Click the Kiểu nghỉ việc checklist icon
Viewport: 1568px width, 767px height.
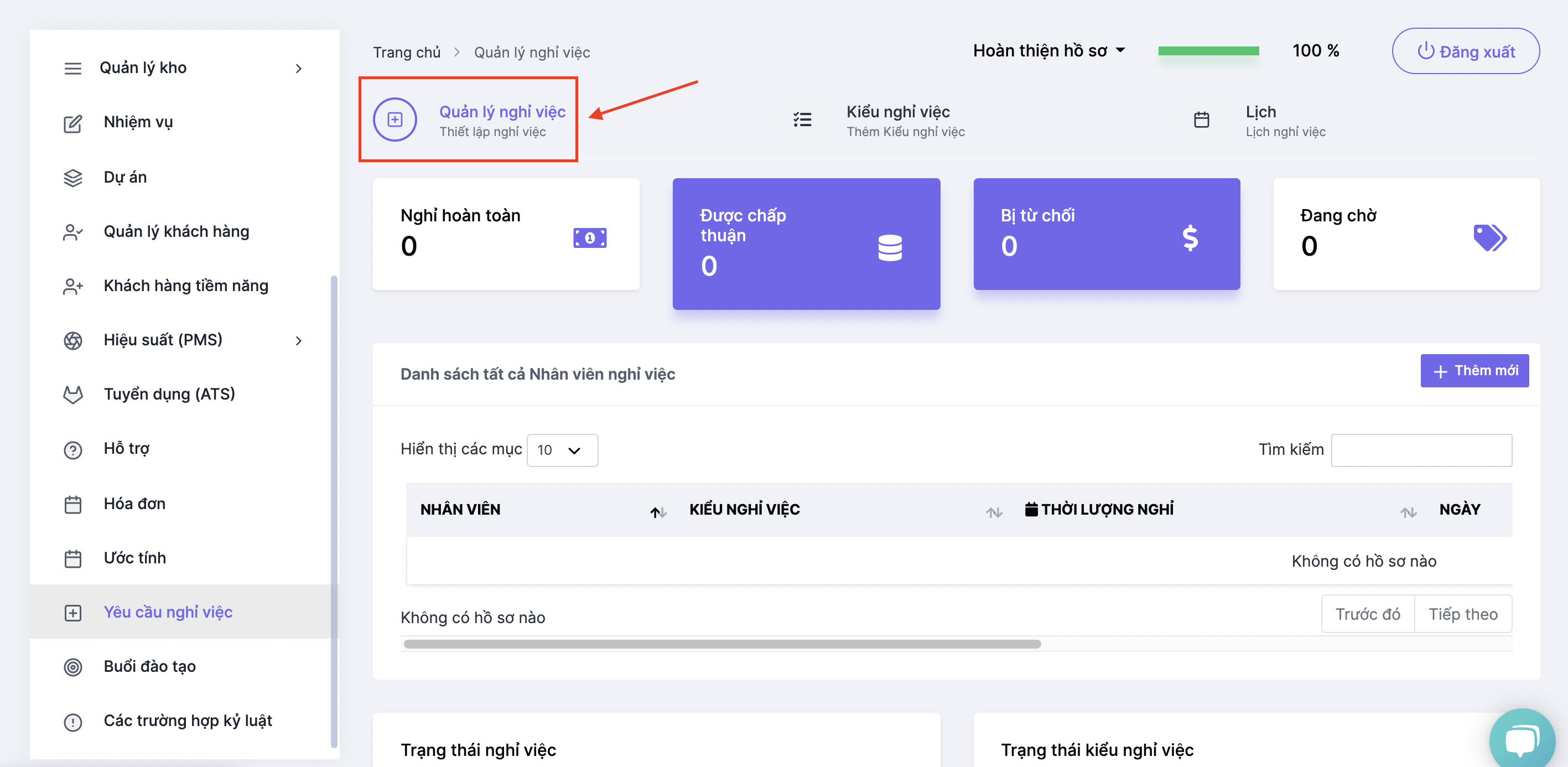pos(802,120)
